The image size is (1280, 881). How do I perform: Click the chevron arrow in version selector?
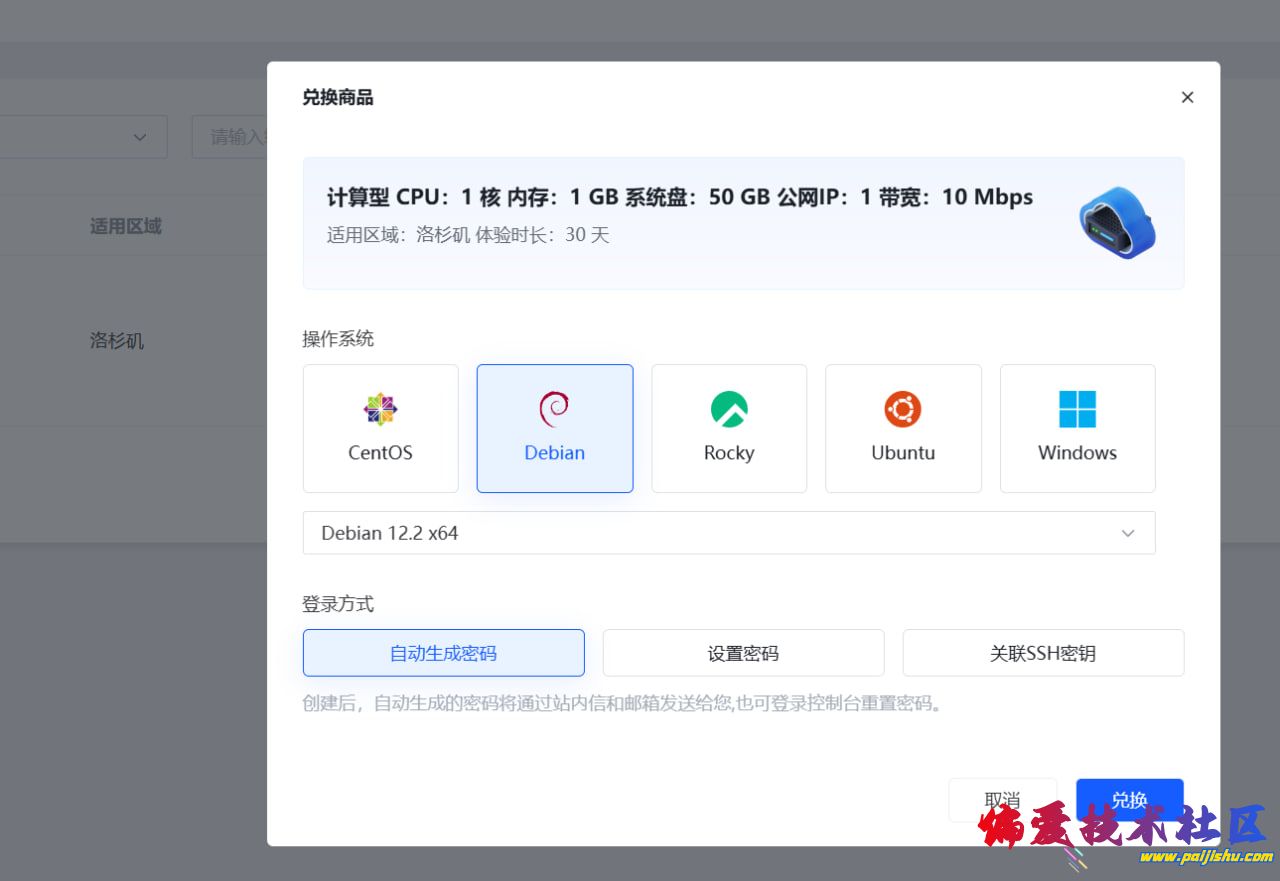(1128, 533)
